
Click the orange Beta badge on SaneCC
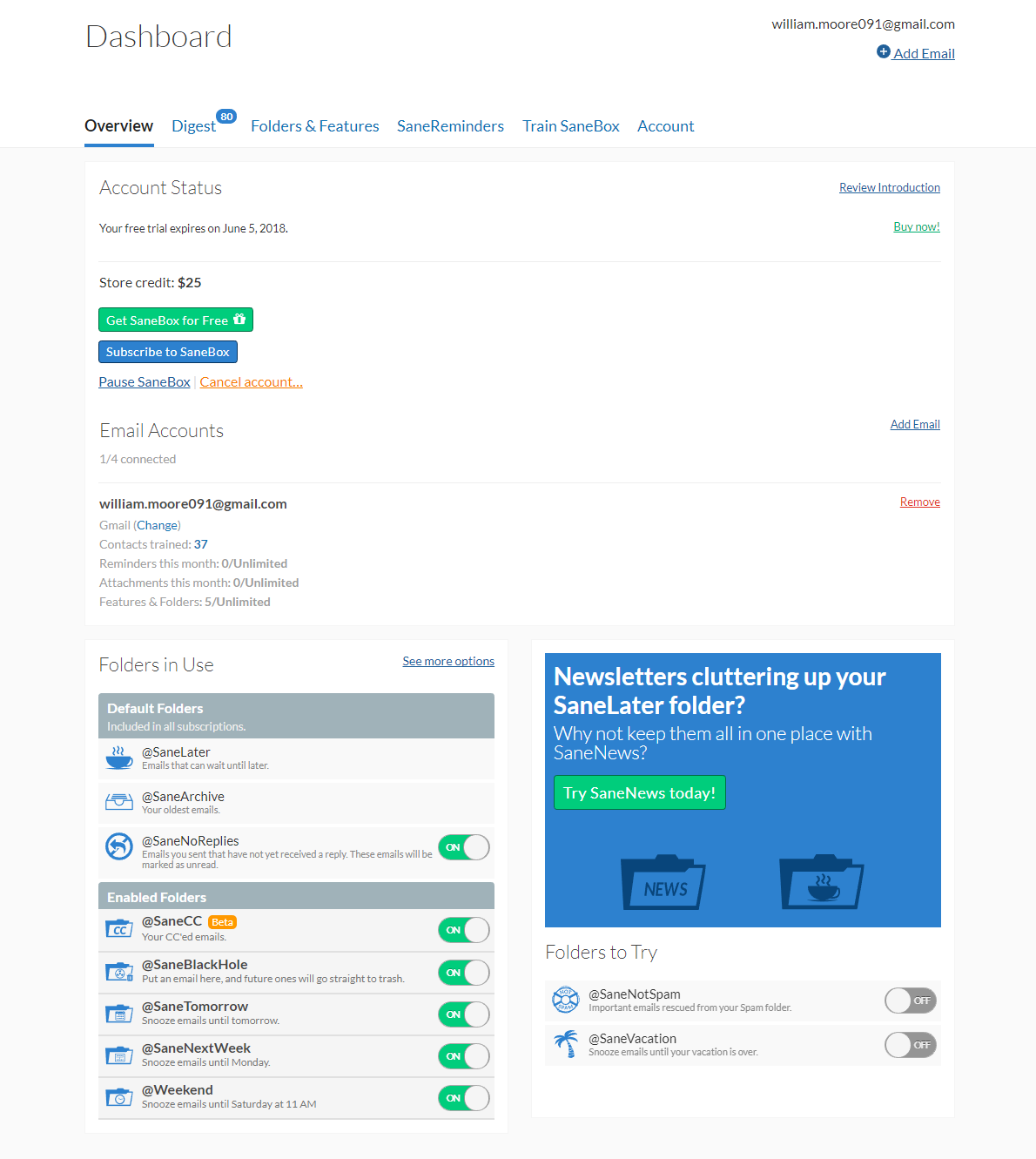223,922
